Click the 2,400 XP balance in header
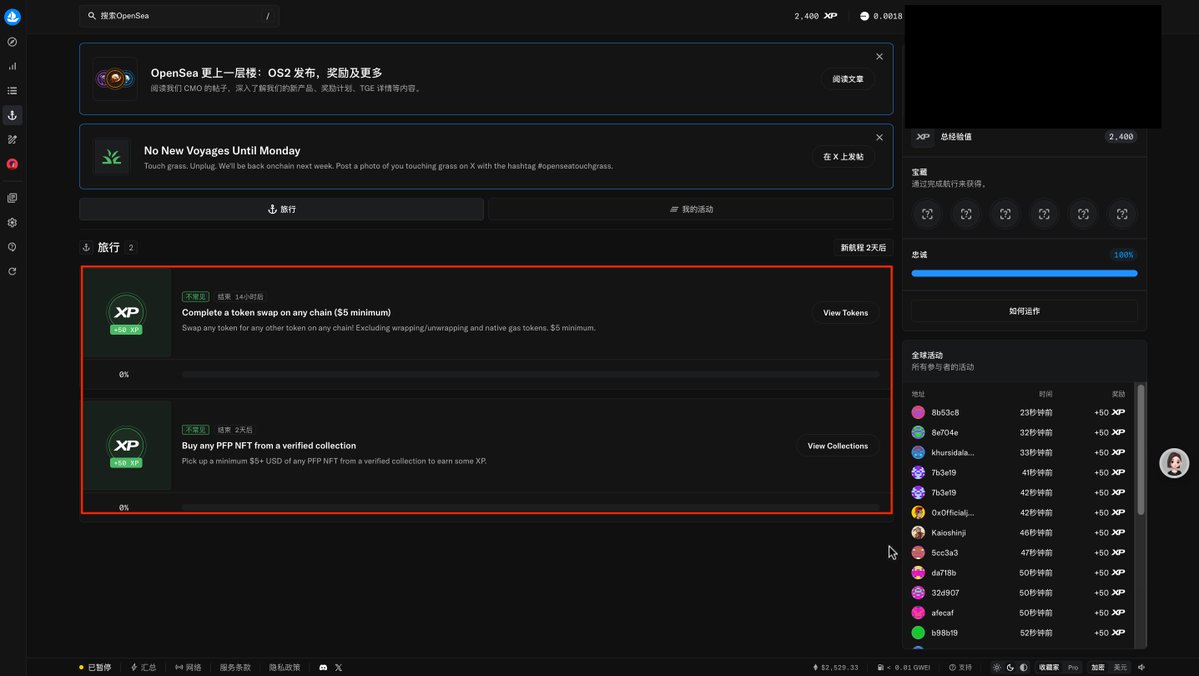 (815, 16)
